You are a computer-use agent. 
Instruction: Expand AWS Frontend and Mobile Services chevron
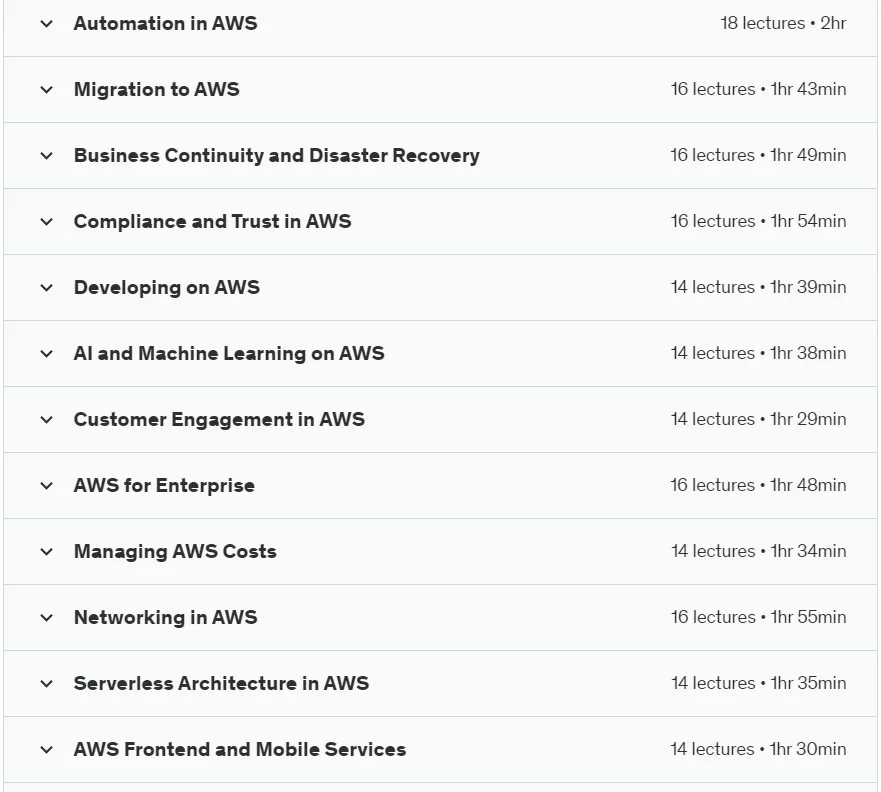47,750
